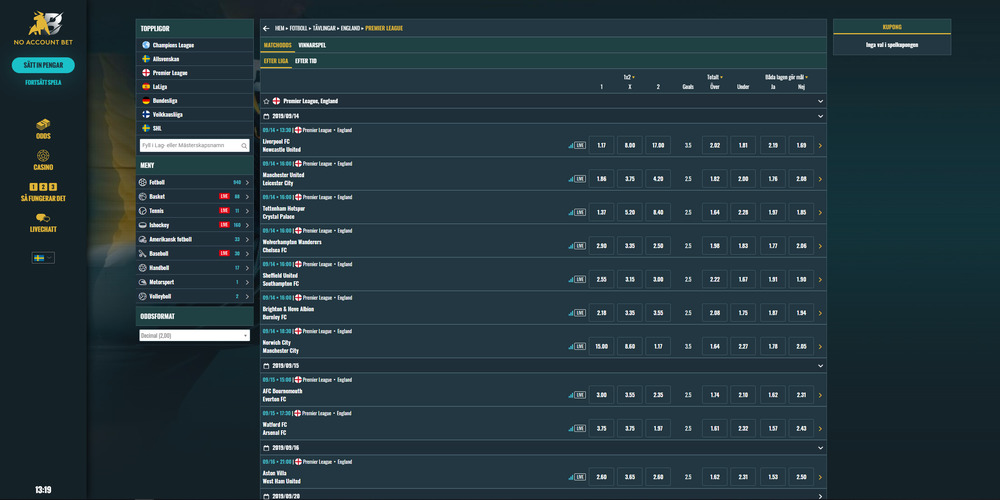Pick Norwich City win odds 15.00
1000x500 pixels.
pos(601,346)
